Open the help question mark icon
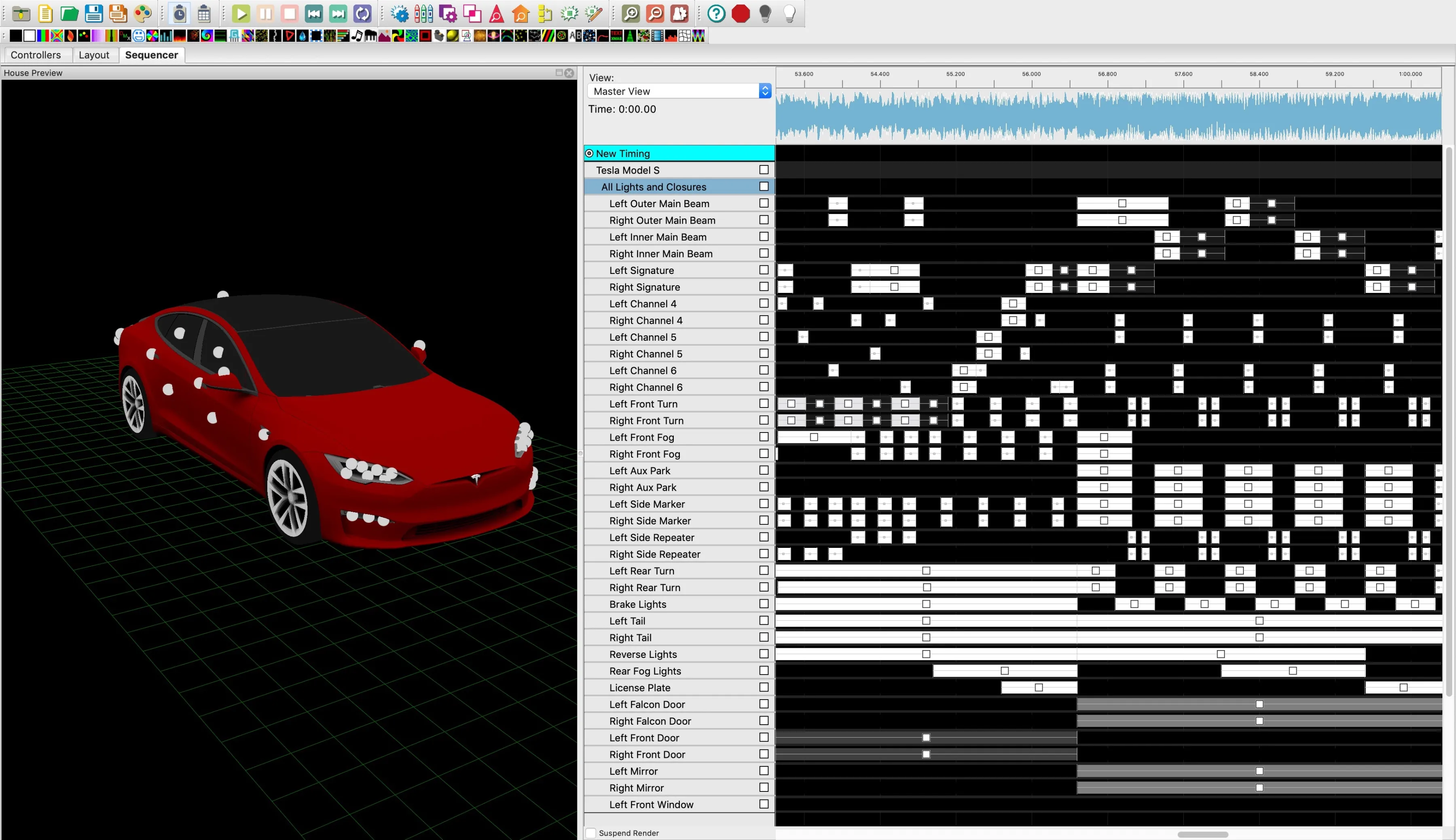Screen dimensions: 1456x840 [715, 13]
